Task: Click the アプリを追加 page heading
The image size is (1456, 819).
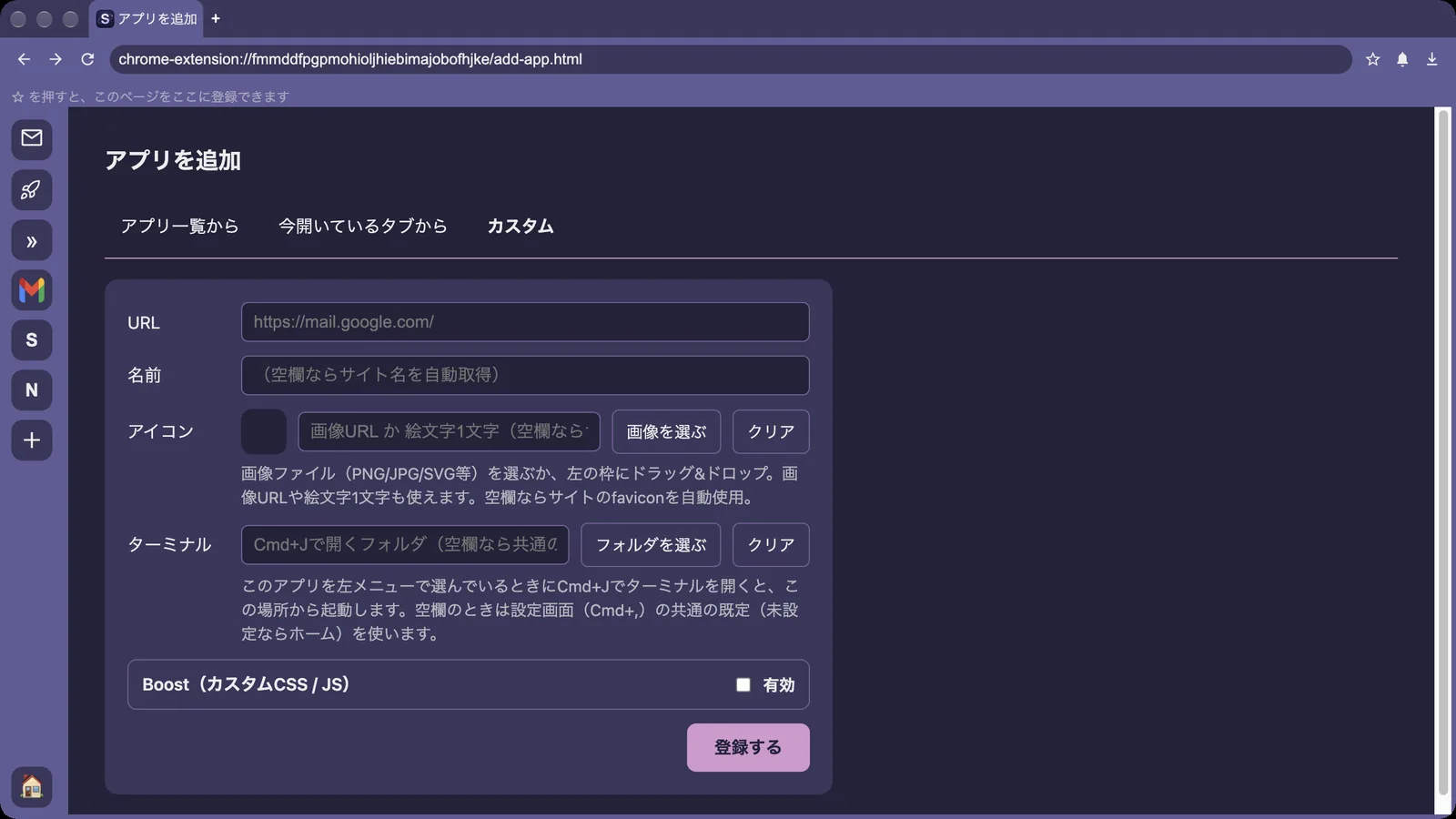Action: (173, 160)
